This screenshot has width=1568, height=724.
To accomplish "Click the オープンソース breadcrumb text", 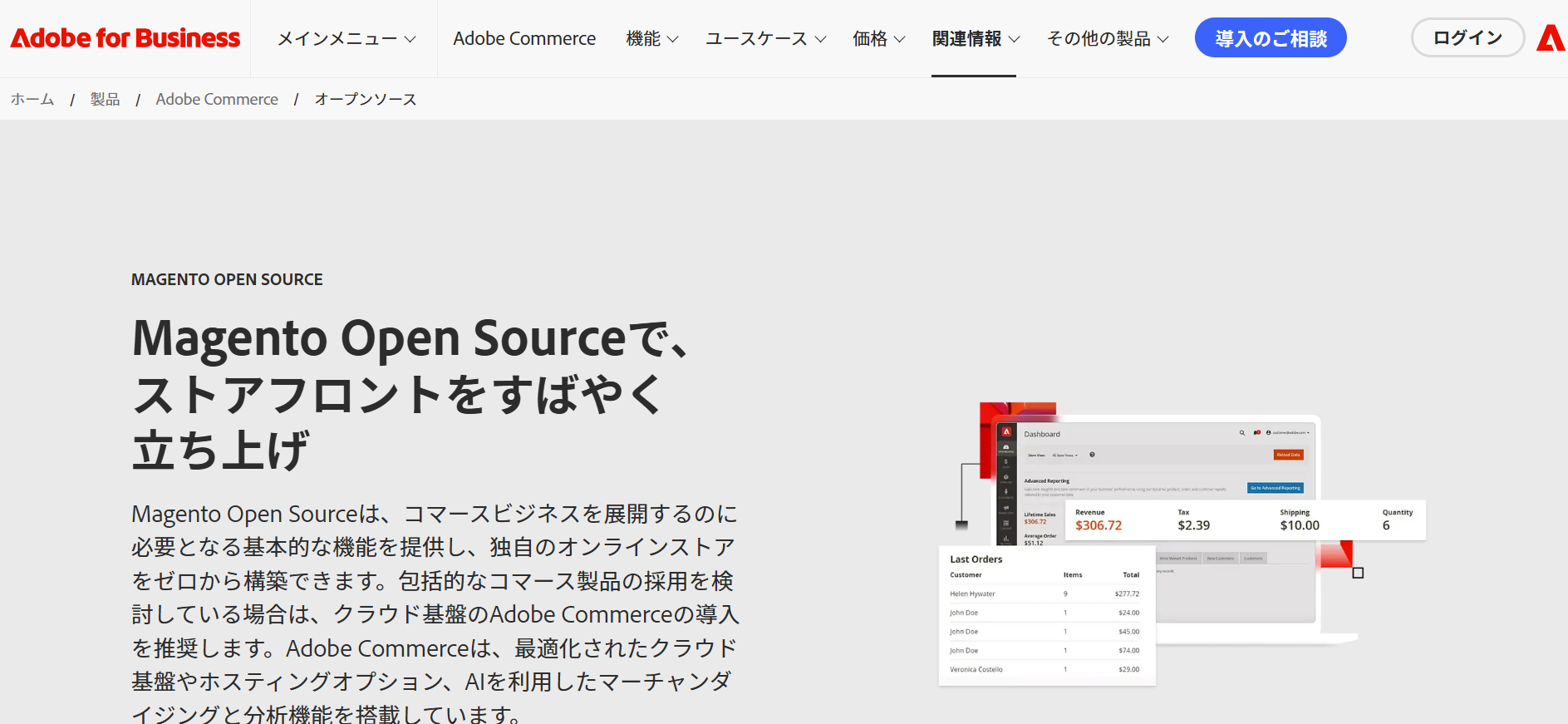I will 366,99.
